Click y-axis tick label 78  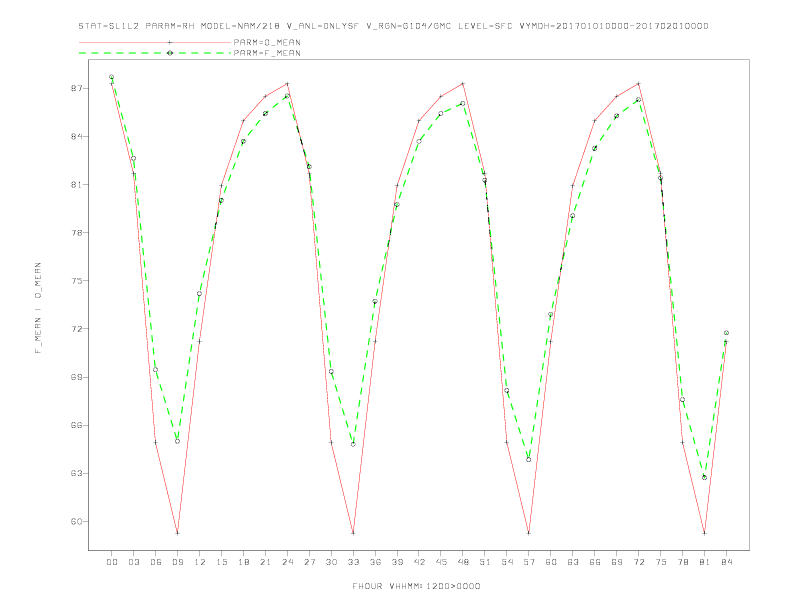click(x=76, y=233)
